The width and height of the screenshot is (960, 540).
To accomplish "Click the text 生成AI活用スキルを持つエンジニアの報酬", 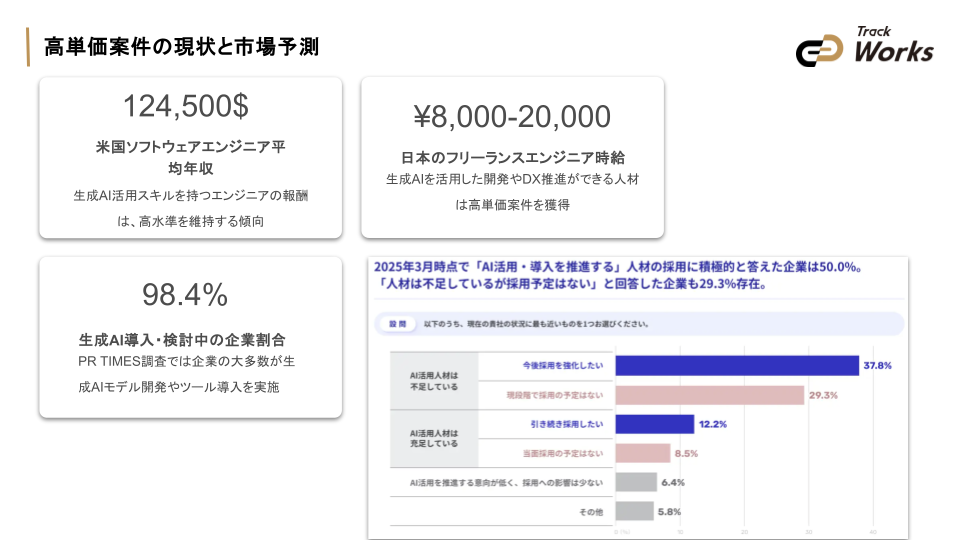I will click(x=190, y=195).
